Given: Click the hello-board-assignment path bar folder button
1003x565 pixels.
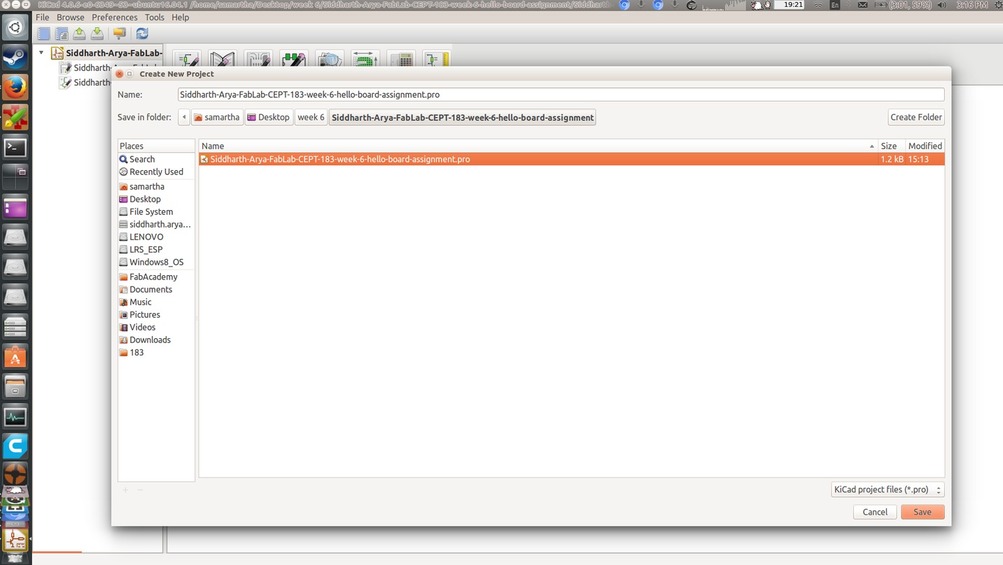Looking at the screenshot, I should coord(462,117).
